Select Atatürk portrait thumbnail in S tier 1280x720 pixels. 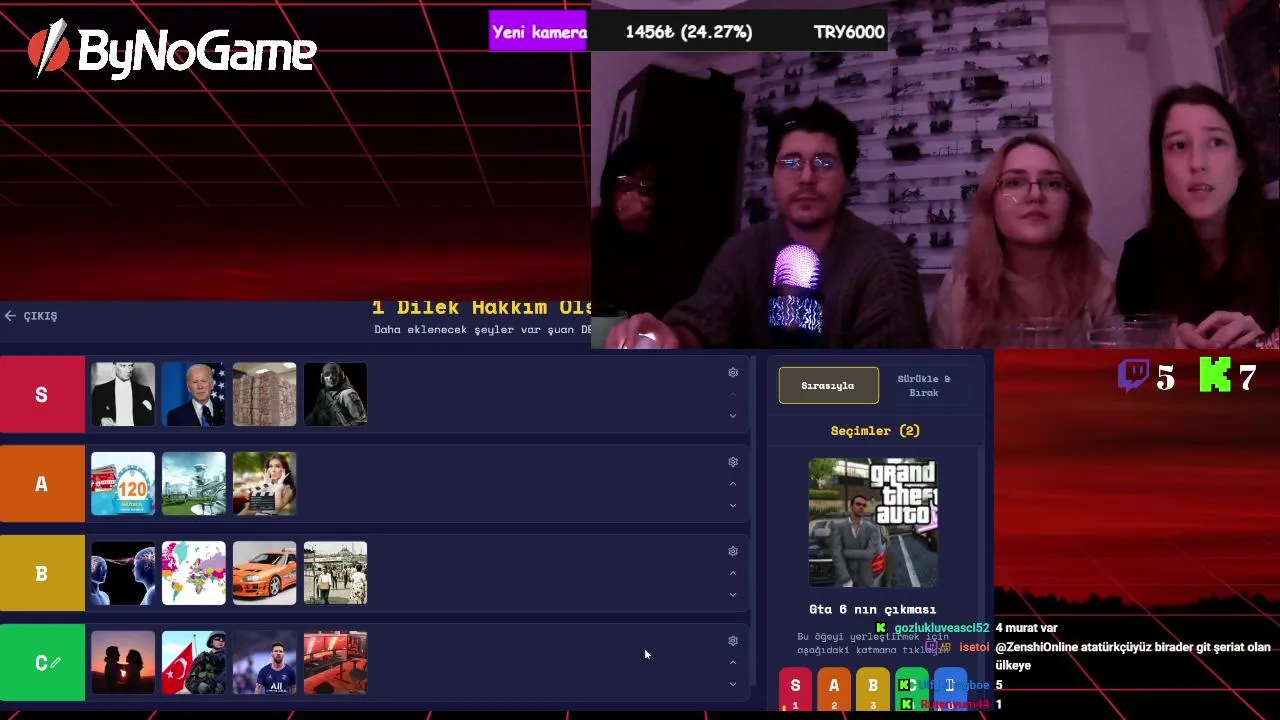coord(123,394)
